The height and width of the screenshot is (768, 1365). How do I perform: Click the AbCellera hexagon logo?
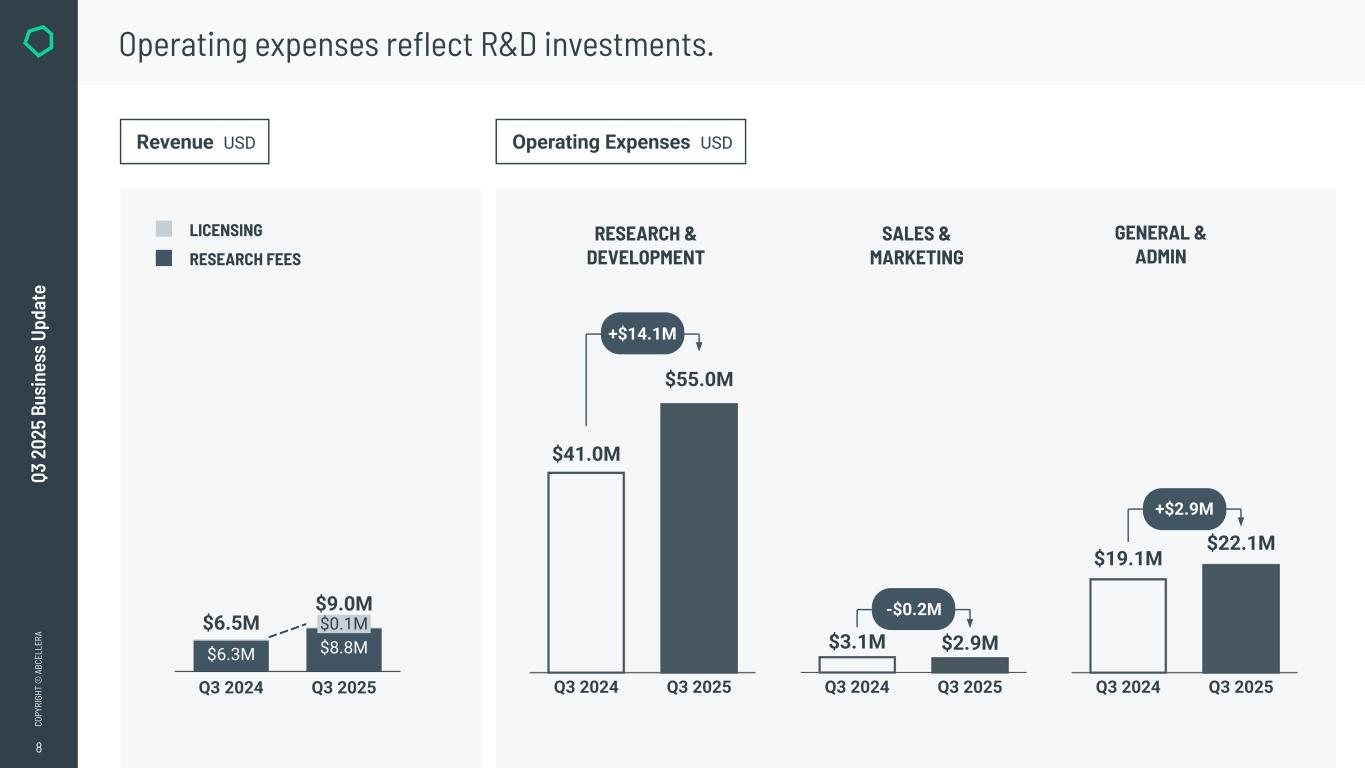point(38,41)
